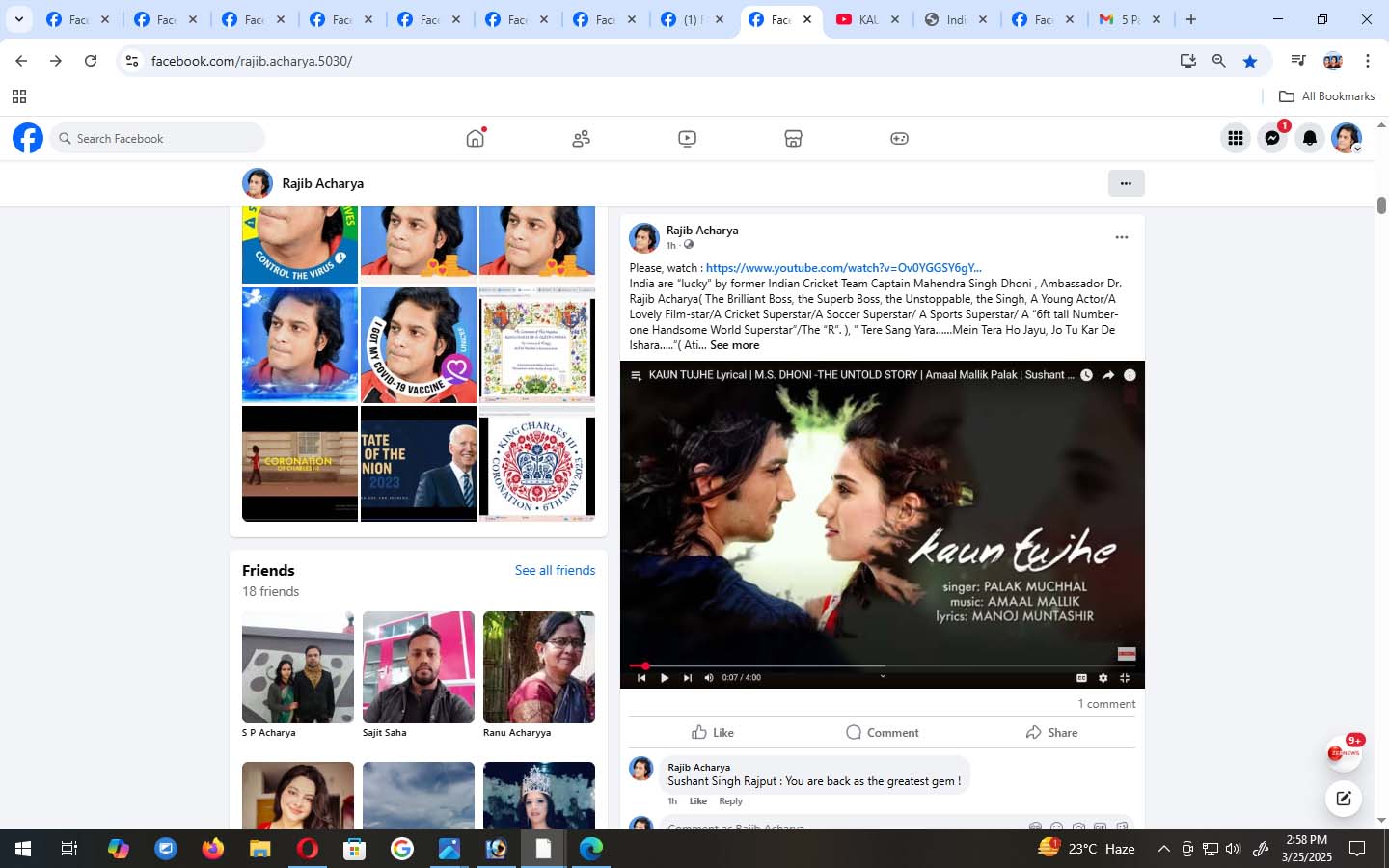Viewport: 1389px width, 868px height.
Task: Mute the video volume icon
Action: [709, 677]
